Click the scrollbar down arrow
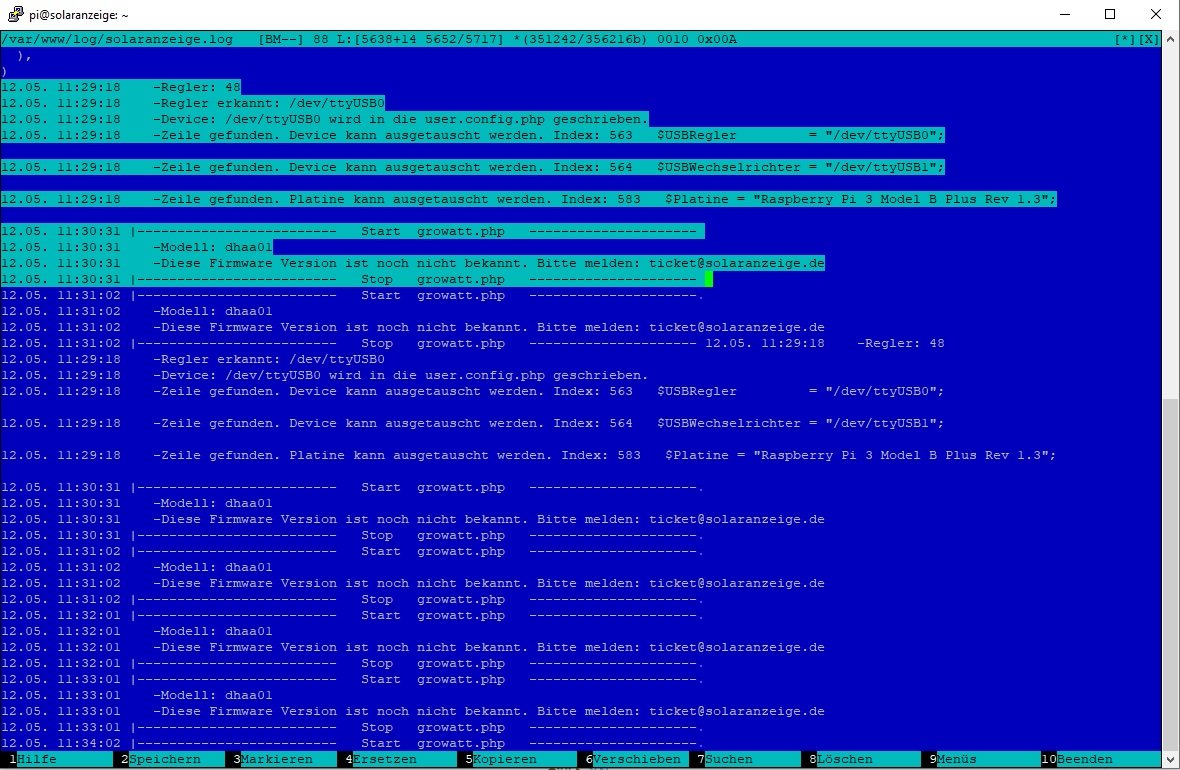The width and height of the screenshot is (1180, 770). 1170,760
